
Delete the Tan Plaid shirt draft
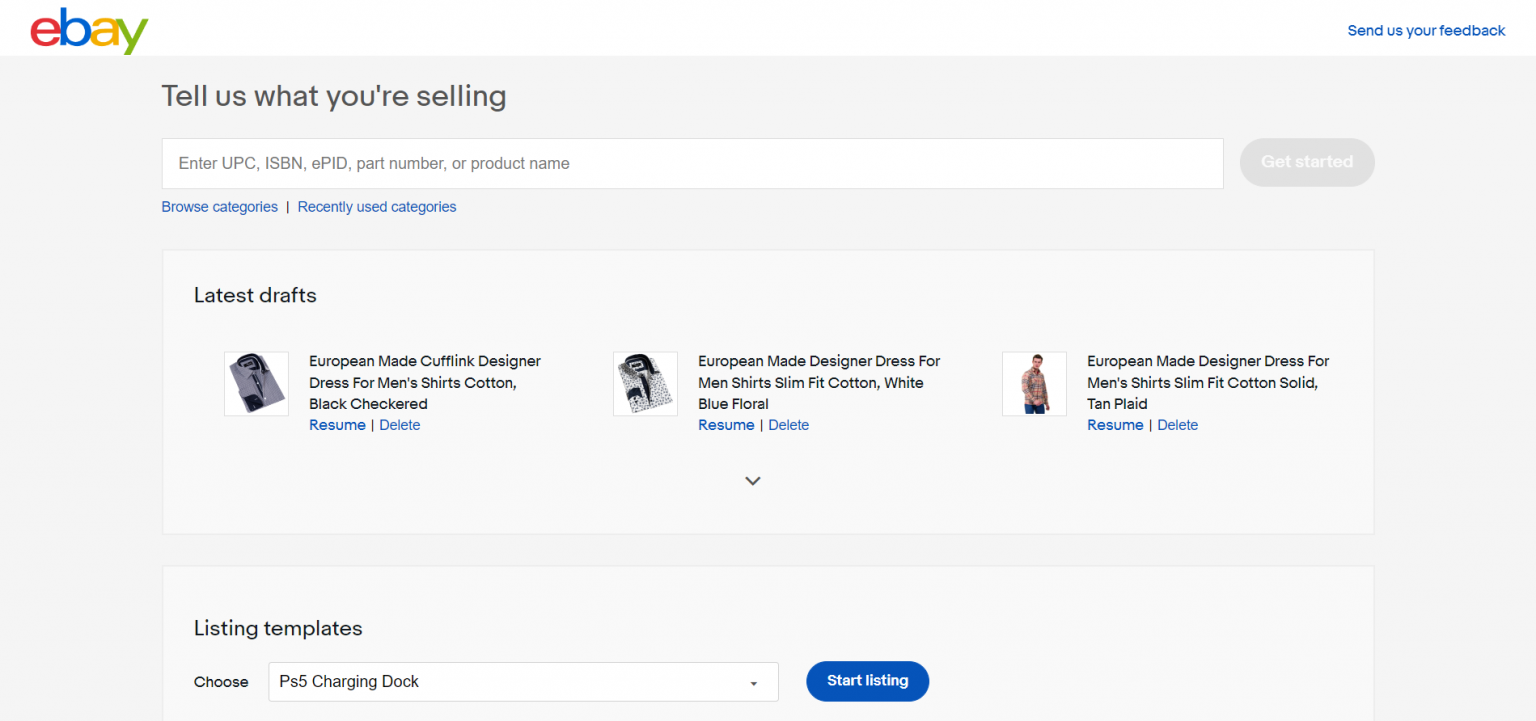[1178, 425]
